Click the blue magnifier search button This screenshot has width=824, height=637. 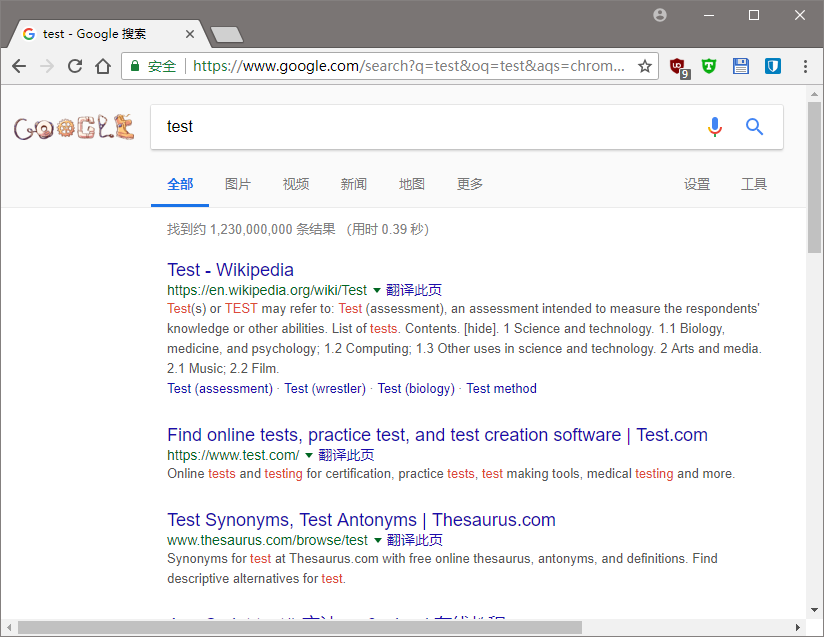tap(754, 127)
